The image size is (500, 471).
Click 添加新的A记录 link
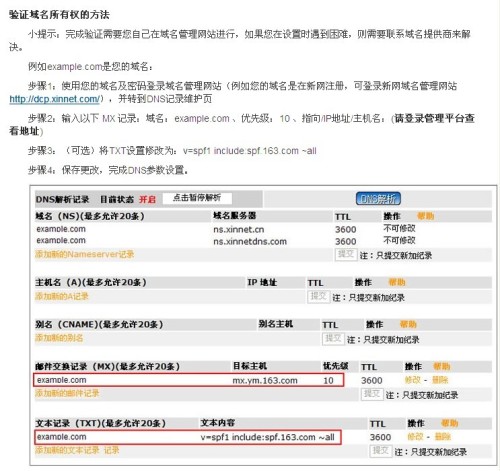click(x=62, y=296)
